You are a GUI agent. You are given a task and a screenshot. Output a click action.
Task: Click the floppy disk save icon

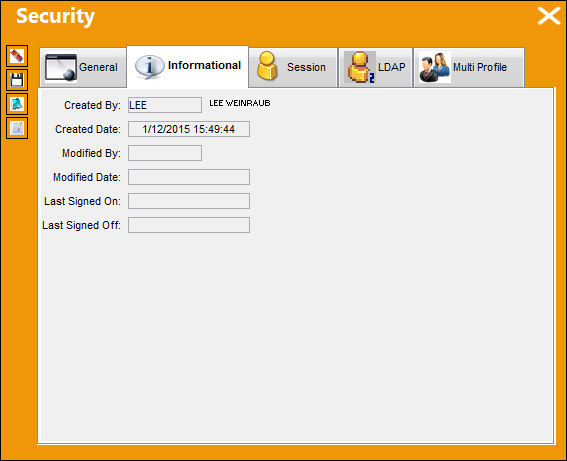tap(17, 80)
